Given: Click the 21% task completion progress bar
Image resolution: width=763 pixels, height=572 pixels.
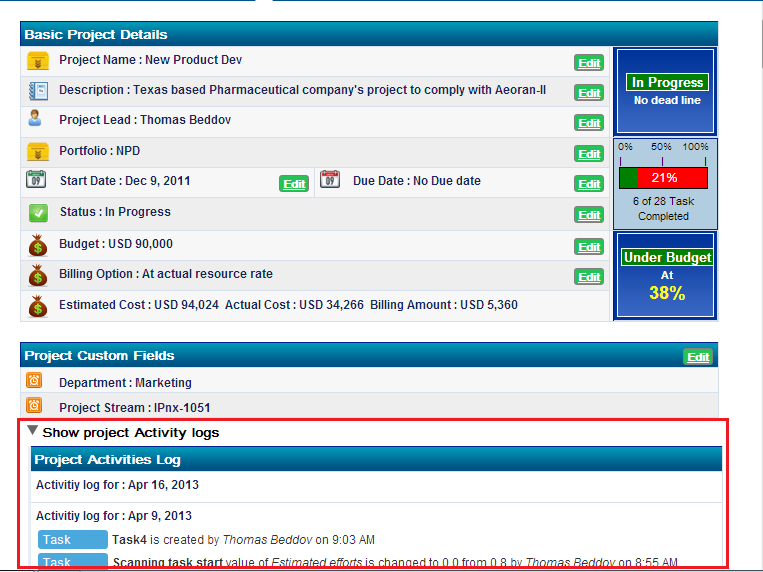Looking at the screenshot, I should point(664,178).
